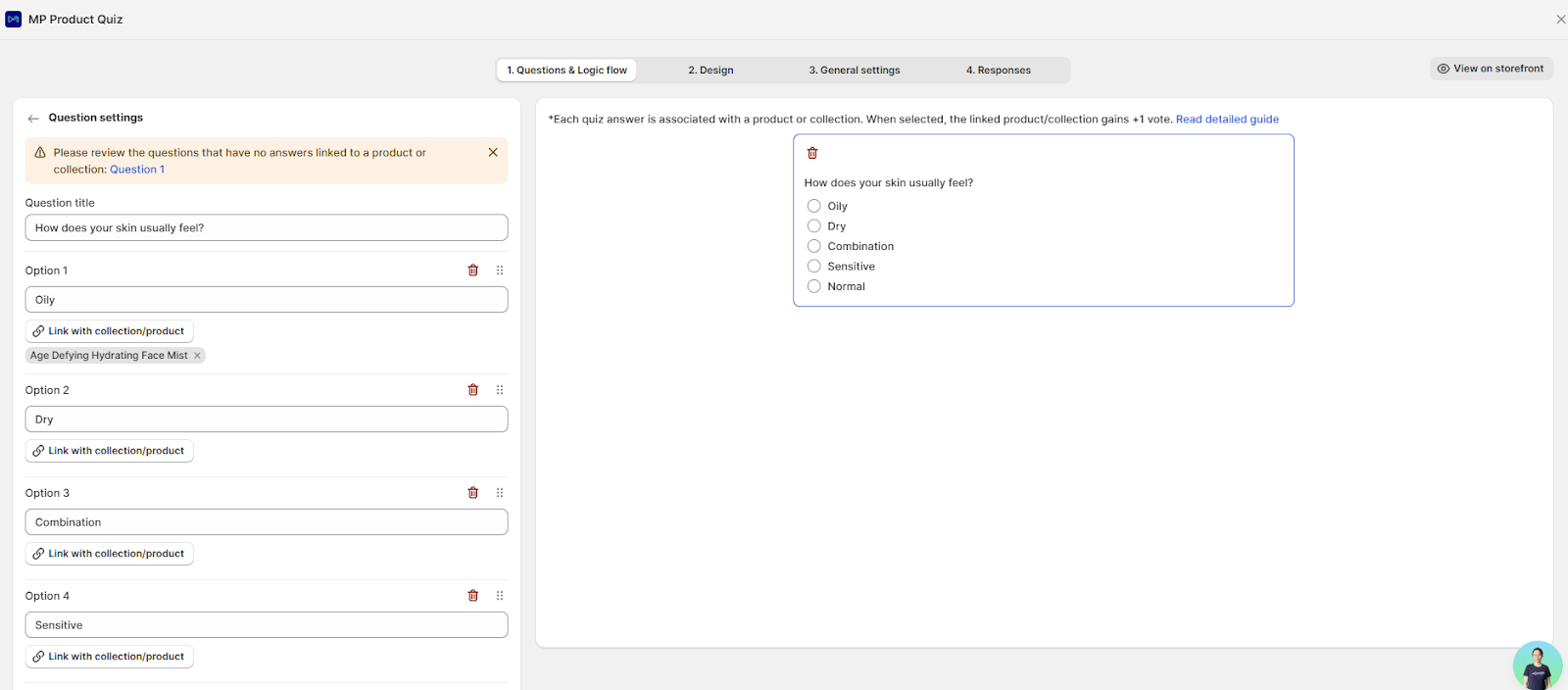Image resolution: width=1568 pixels, height=690 pixels.
Task: Click Link with collection/product under Dry
Action: coord(109,451)
